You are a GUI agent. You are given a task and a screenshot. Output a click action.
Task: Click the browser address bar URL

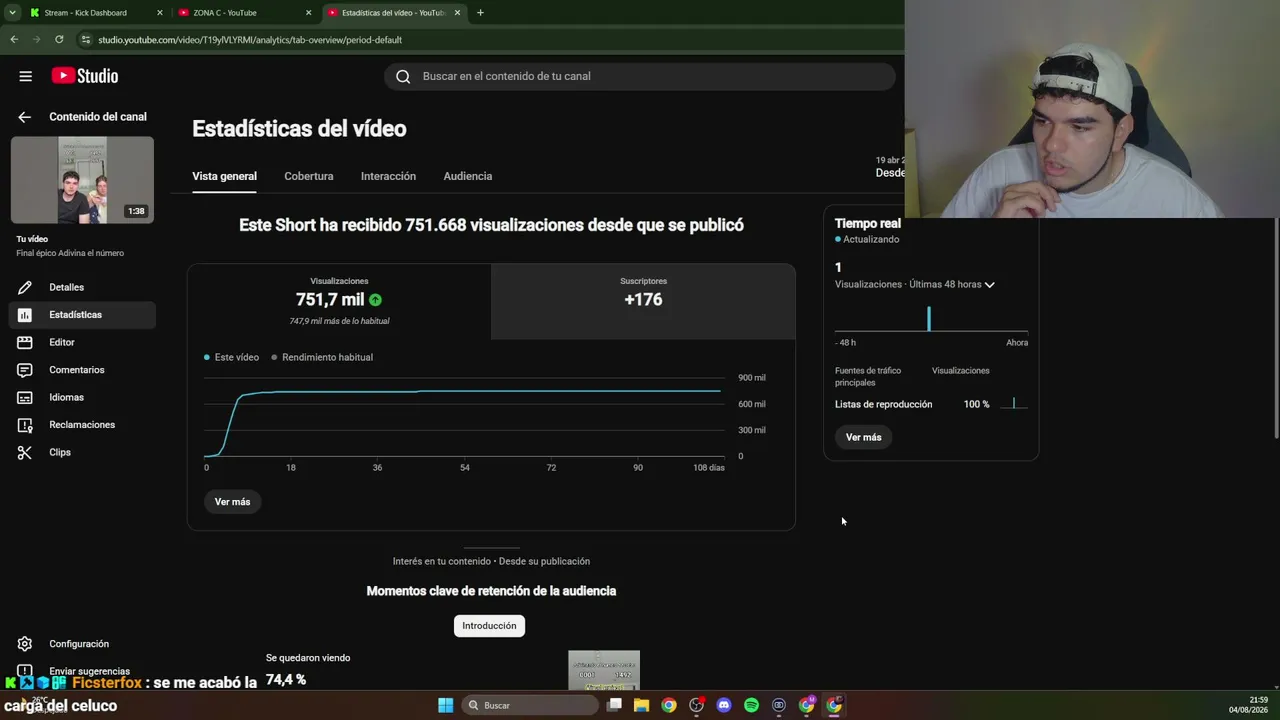pyautogui.click(x=250, y=40)
